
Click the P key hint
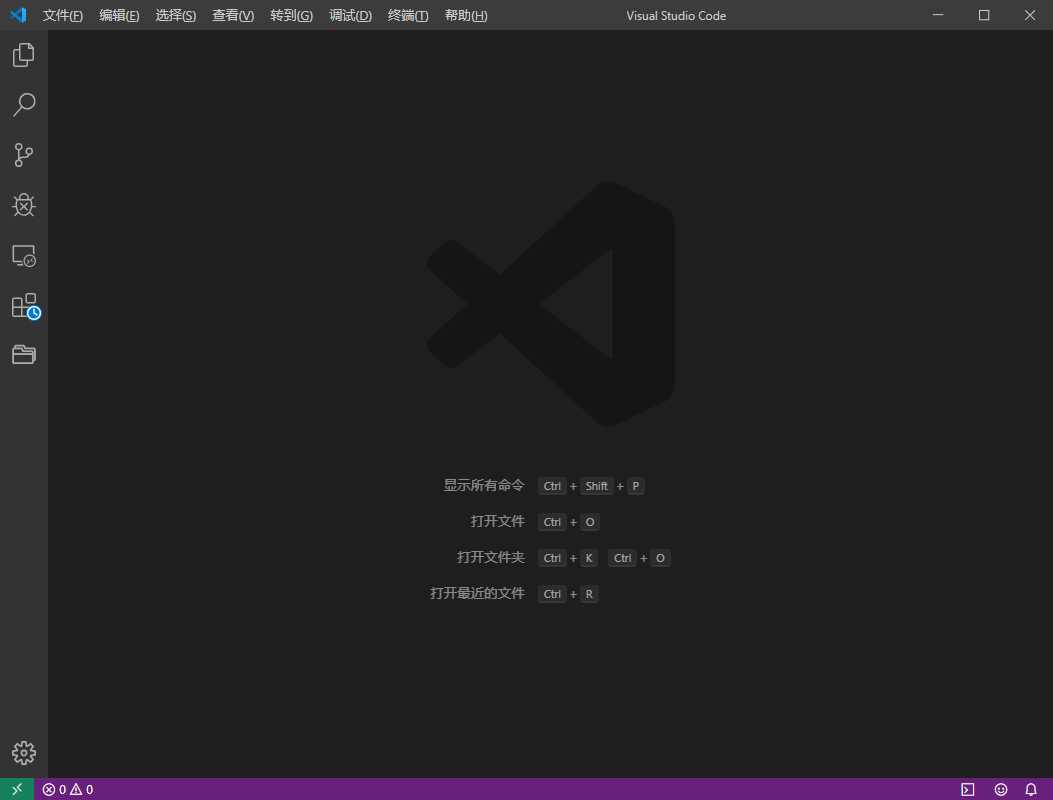coord(635,486)
